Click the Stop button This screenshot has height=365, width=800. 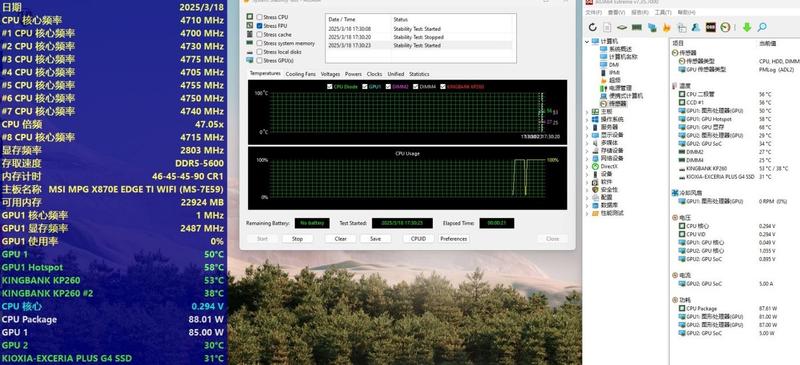[x=297, y=239]
